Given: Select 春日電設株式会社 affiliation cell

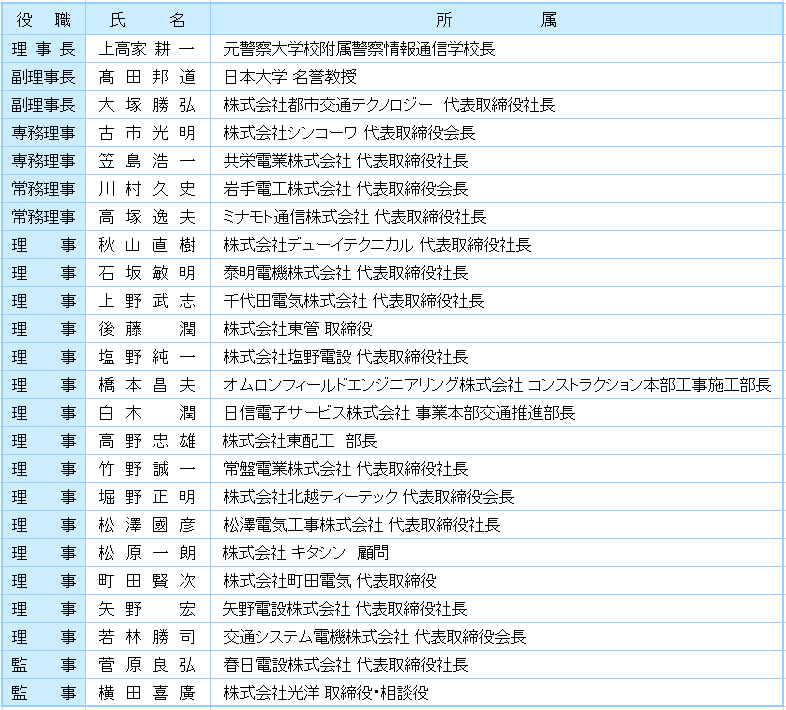Looking at the screenshot, I should click(497, 666).
